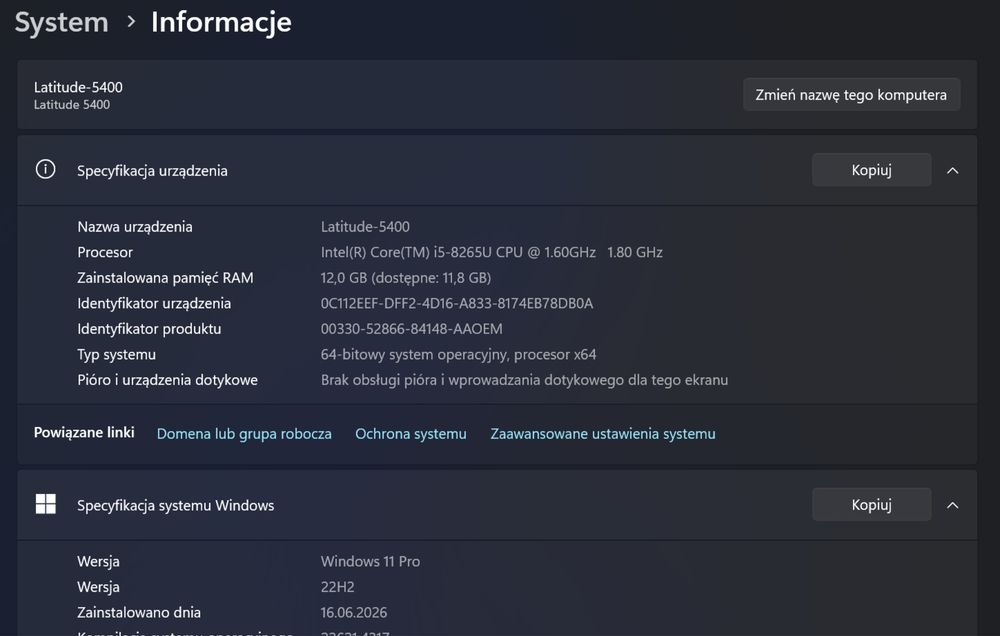Select the Pióro i urządzenia dotykowe label
The width and height of the screenshot is (1000, 636).
[168, 380]
